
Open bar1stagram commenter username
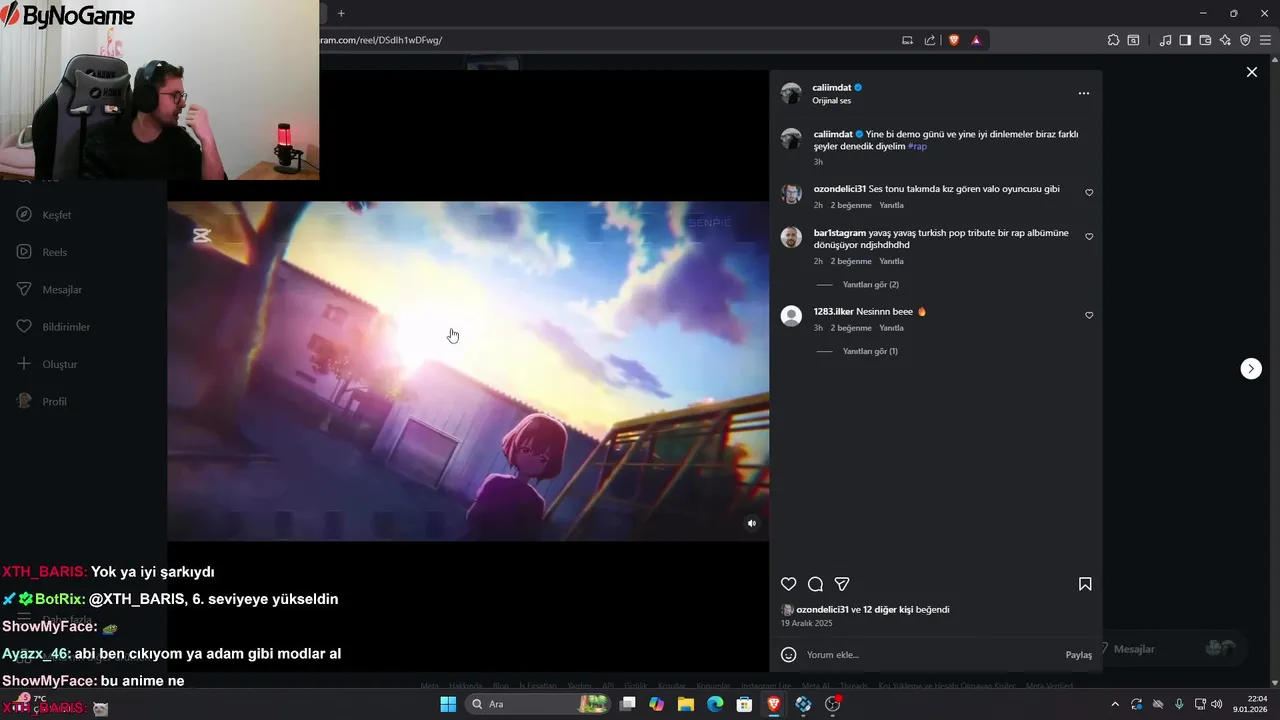(x=839, y=233)
